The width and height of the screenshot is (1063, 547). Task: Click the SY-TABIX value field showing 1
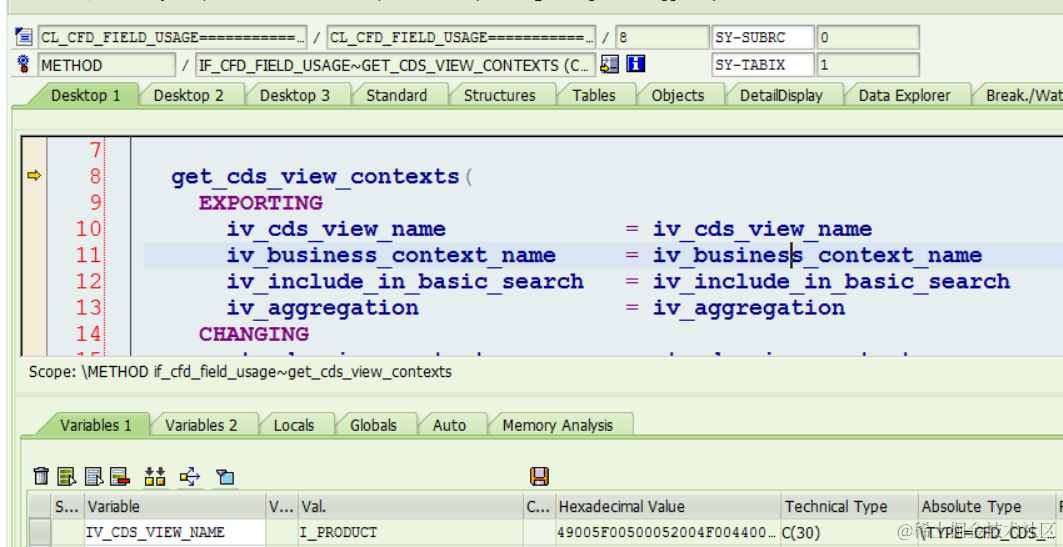coord(868,65)
